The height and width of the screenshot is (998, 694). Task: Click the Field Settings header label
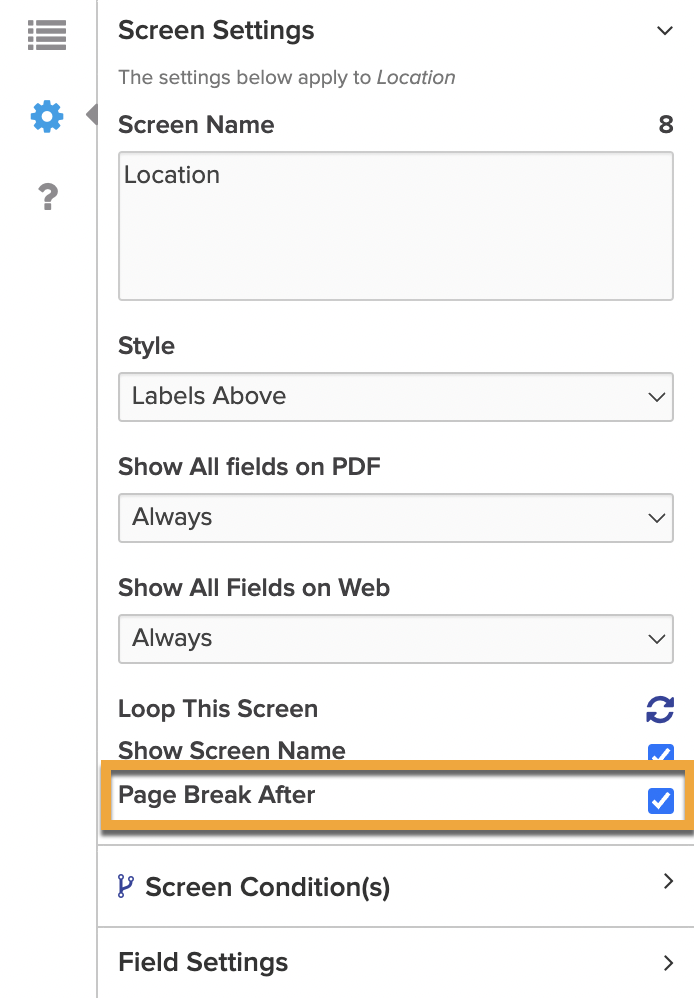pyautogui.click(x=203, y=962)
